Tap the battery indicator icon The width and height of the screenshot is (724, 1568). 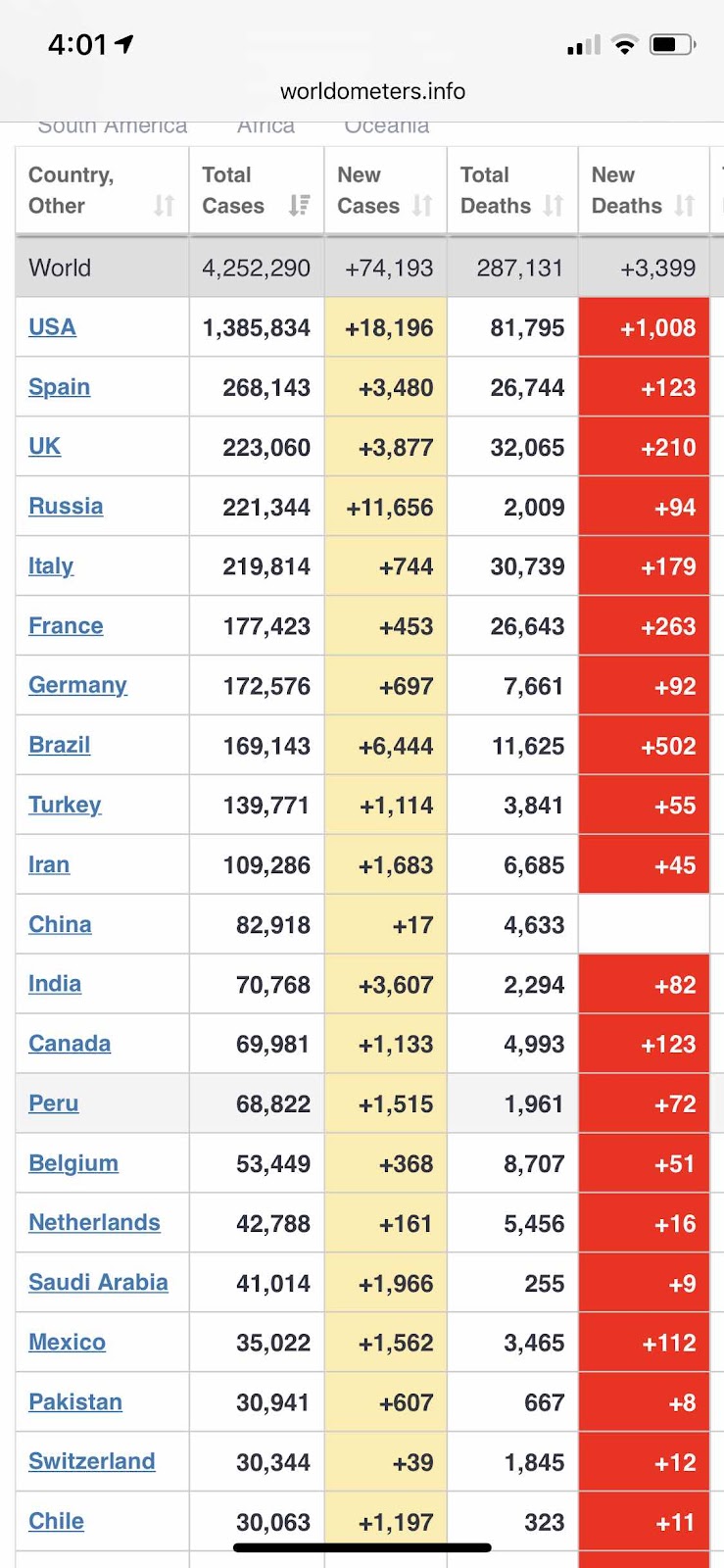point(672,44)
